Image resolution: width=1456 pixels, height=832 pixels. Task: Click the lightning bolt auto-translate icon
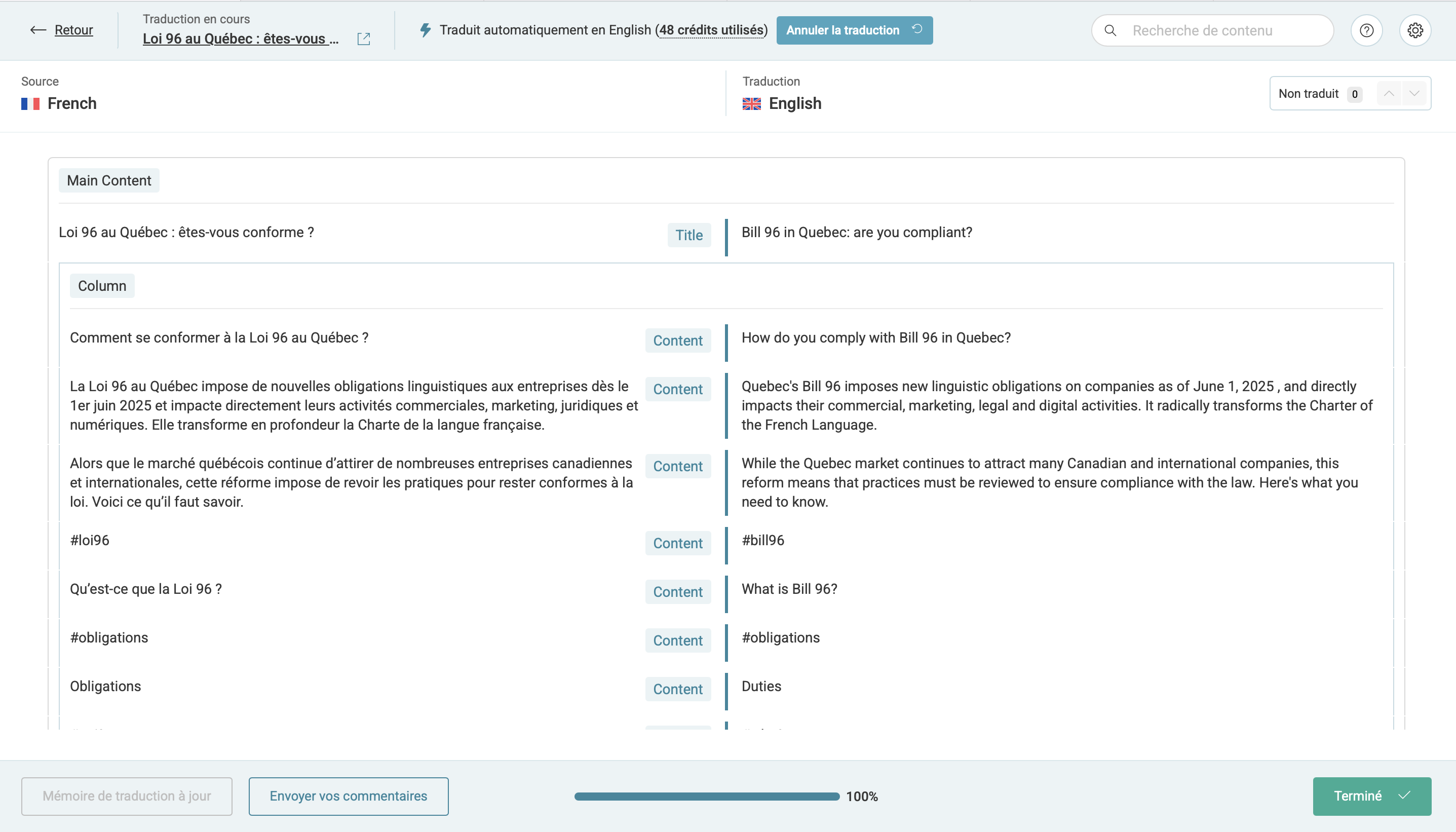coord(426,30)
